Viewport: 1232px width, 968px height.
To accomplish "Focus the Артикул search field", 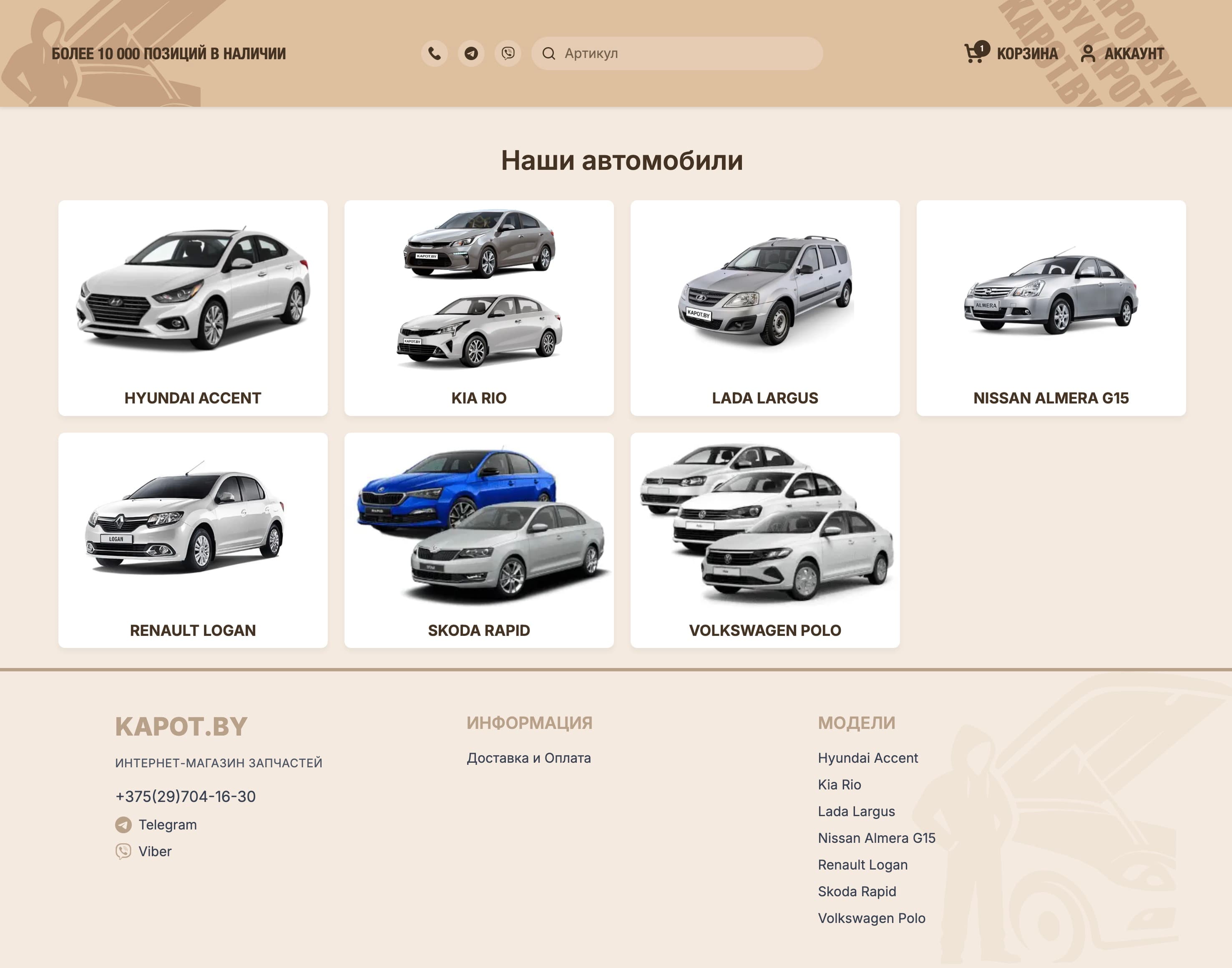I will [x=677, y=53].
